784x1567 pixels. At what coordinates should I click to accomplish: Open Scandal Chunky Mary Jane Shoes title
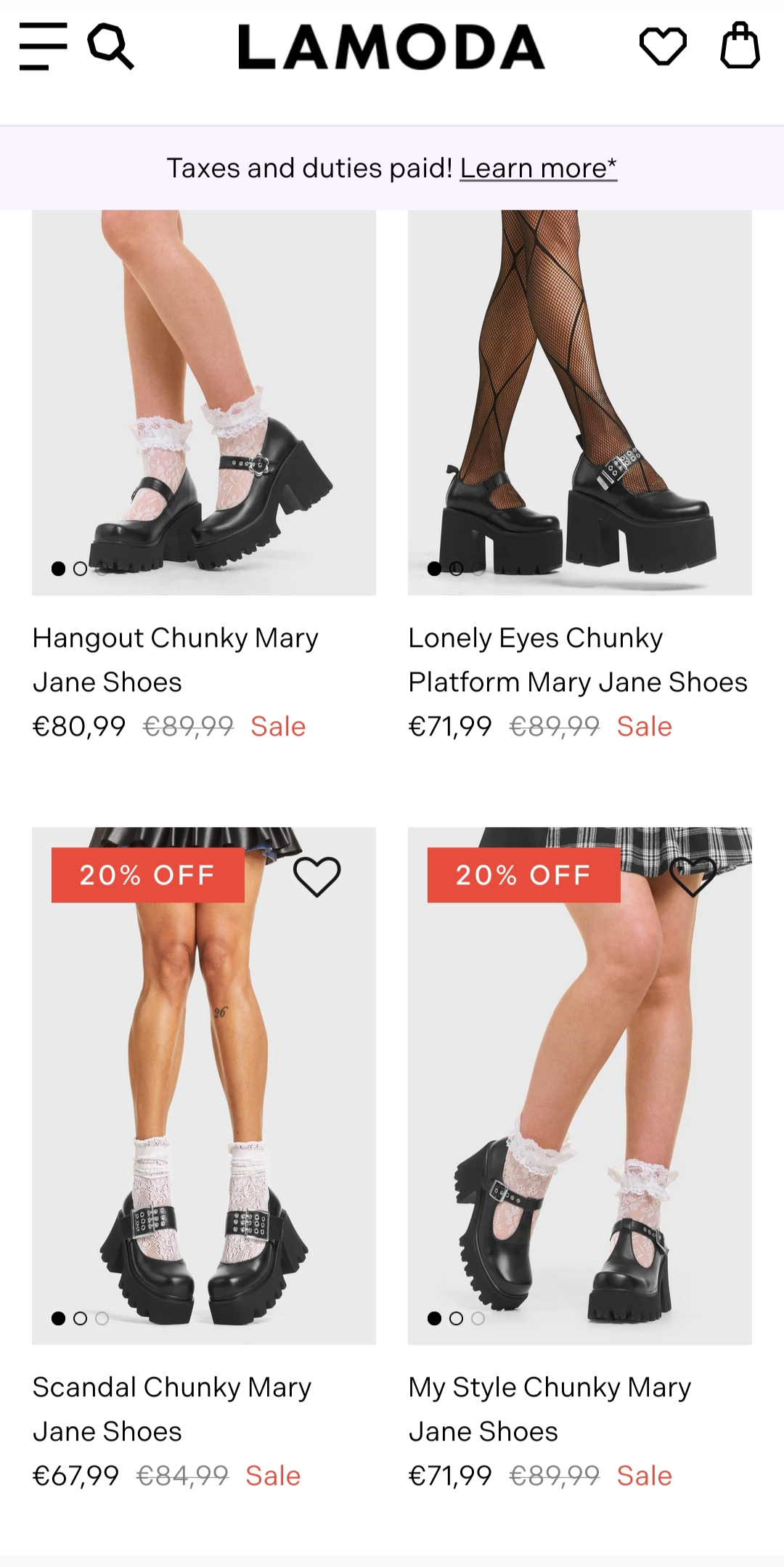(172, 1409)
